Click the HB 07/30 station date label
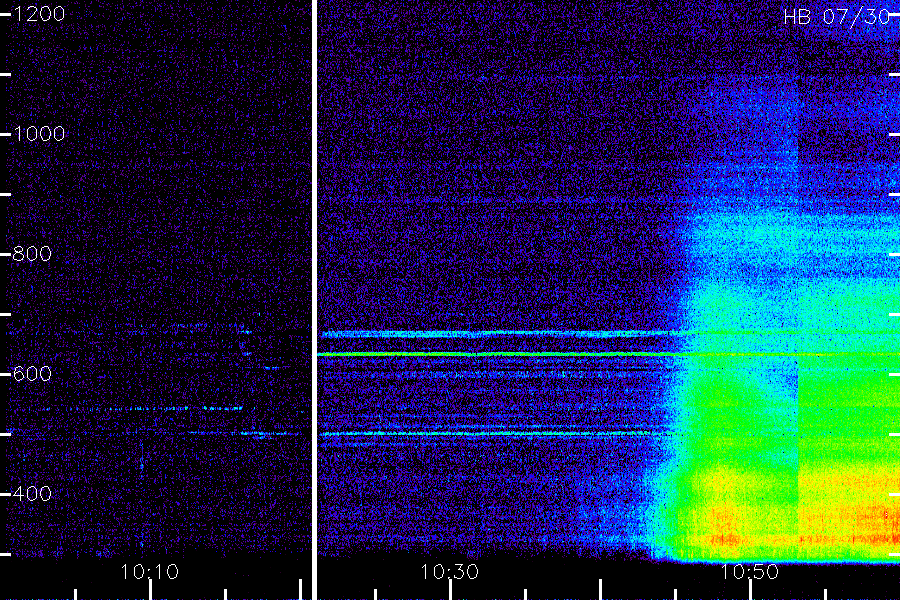The image size is (900, 600). pos(837,17)
